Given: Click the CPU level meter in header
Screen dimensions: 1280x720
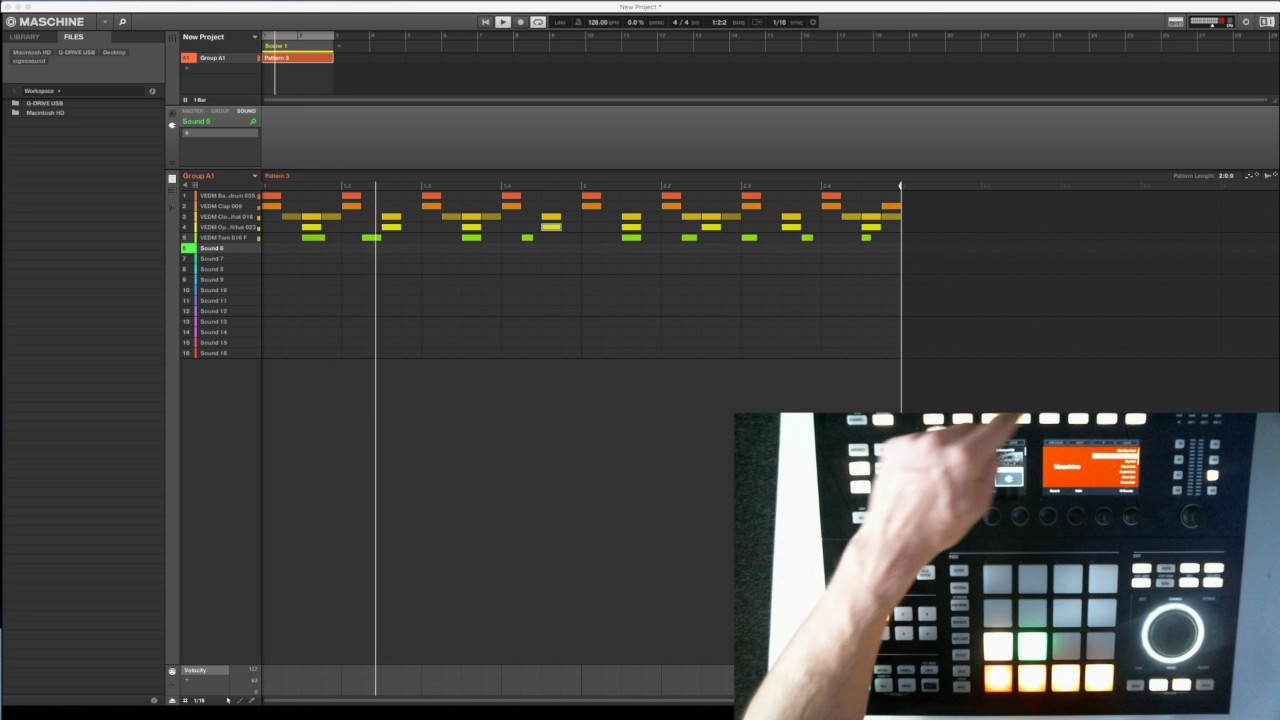Looking at the screenshot, I should [1210, 22].
